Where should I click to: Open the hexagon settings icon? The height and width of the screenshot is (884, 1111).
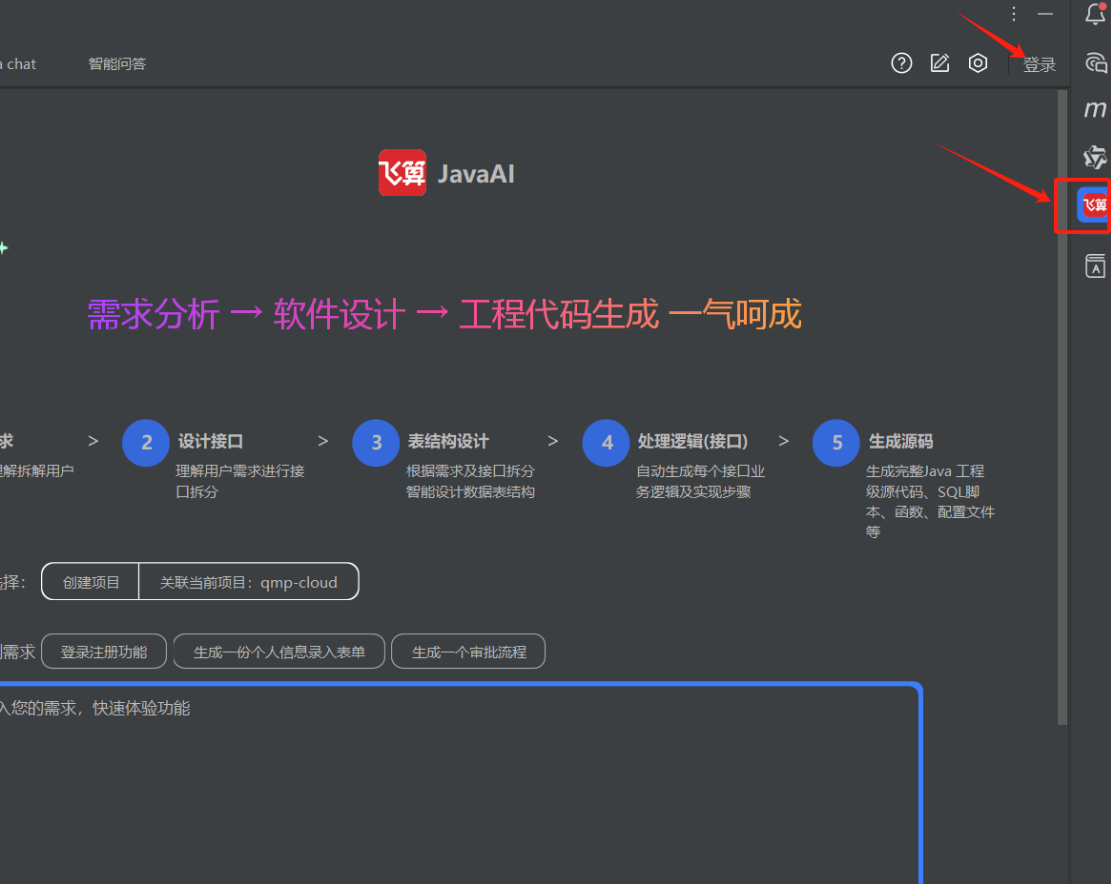pos(978,63)
